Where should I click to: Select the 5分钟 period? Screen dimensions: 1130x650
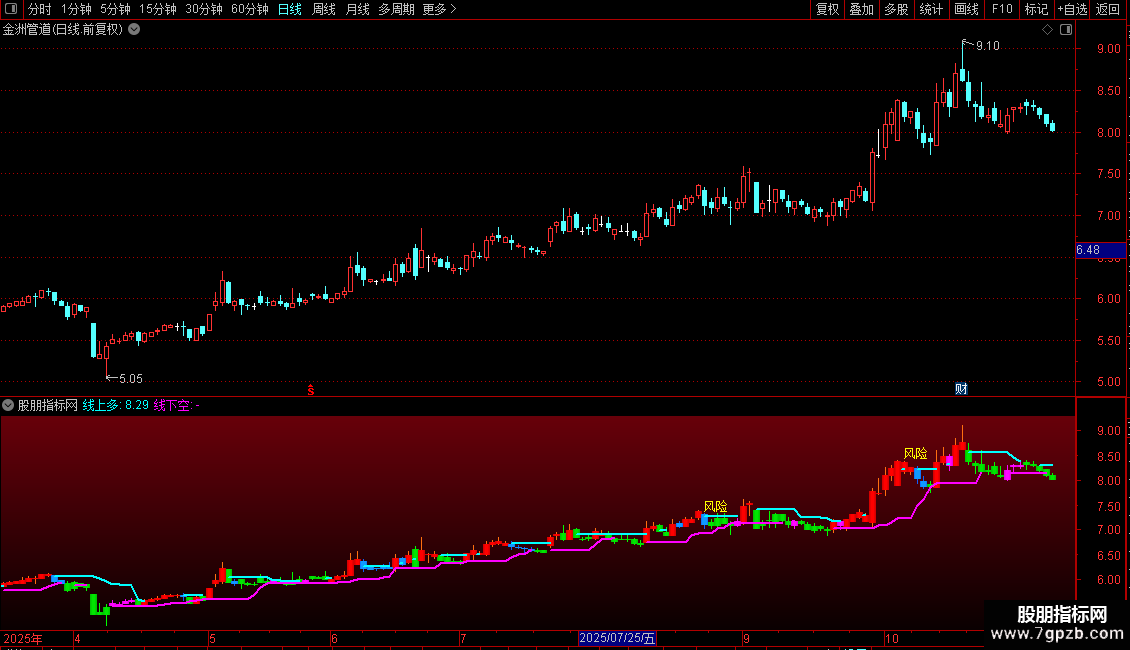point(115,9)
